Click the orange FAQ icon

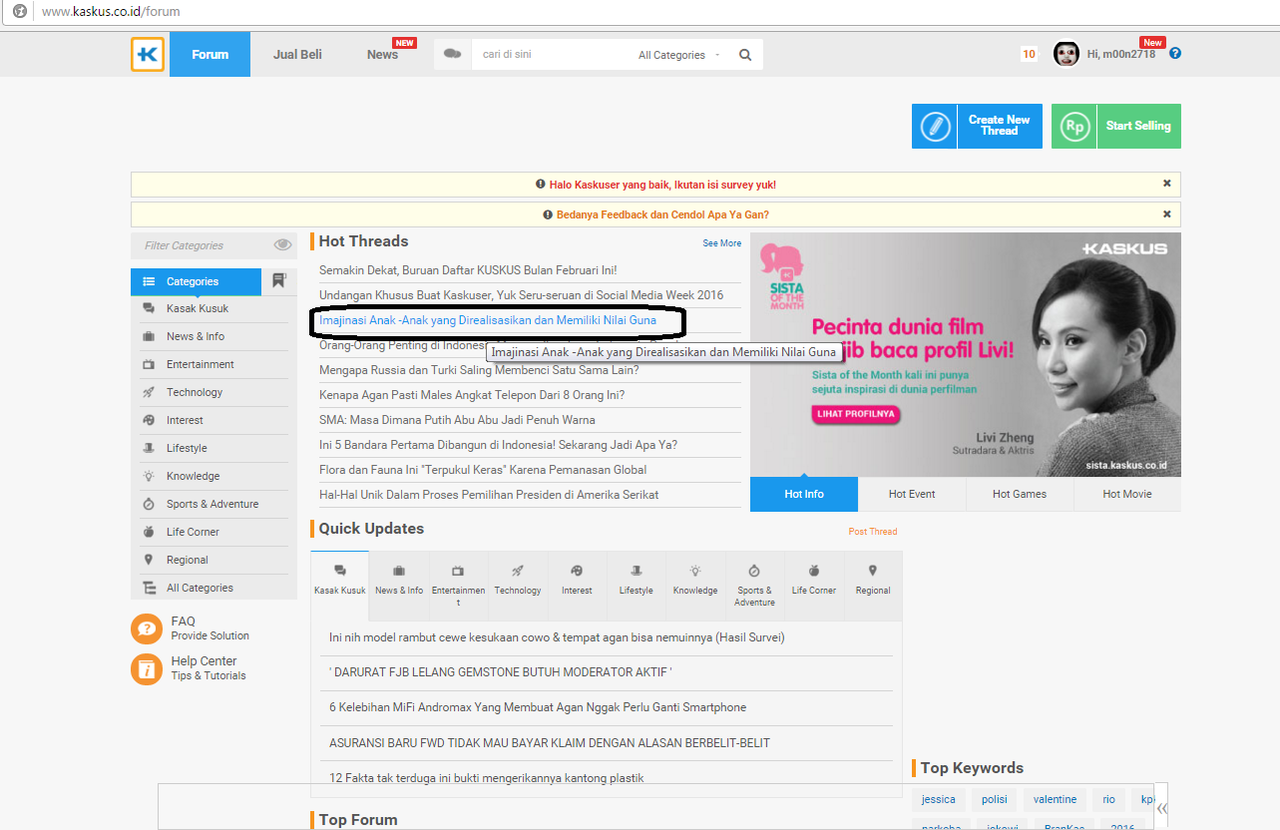click(146, 629)
